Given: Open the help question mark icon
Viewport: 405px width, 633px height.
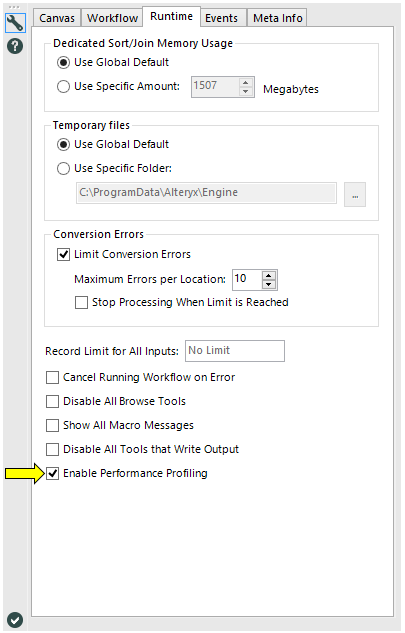Looking at the screenshot, I should [15, 46].
